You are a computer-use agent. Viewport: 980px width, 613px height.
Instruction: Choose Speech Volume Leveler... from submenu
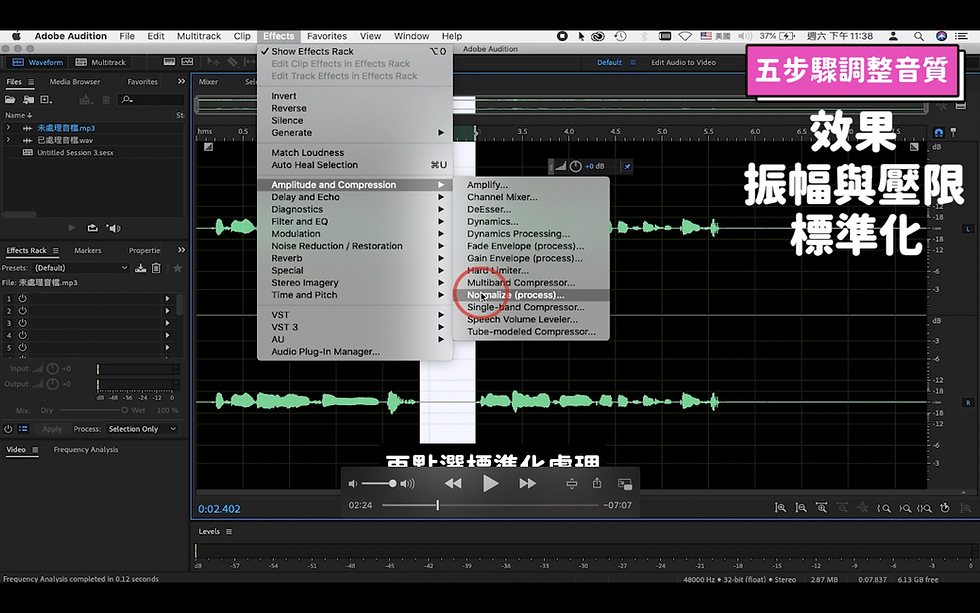531,319
